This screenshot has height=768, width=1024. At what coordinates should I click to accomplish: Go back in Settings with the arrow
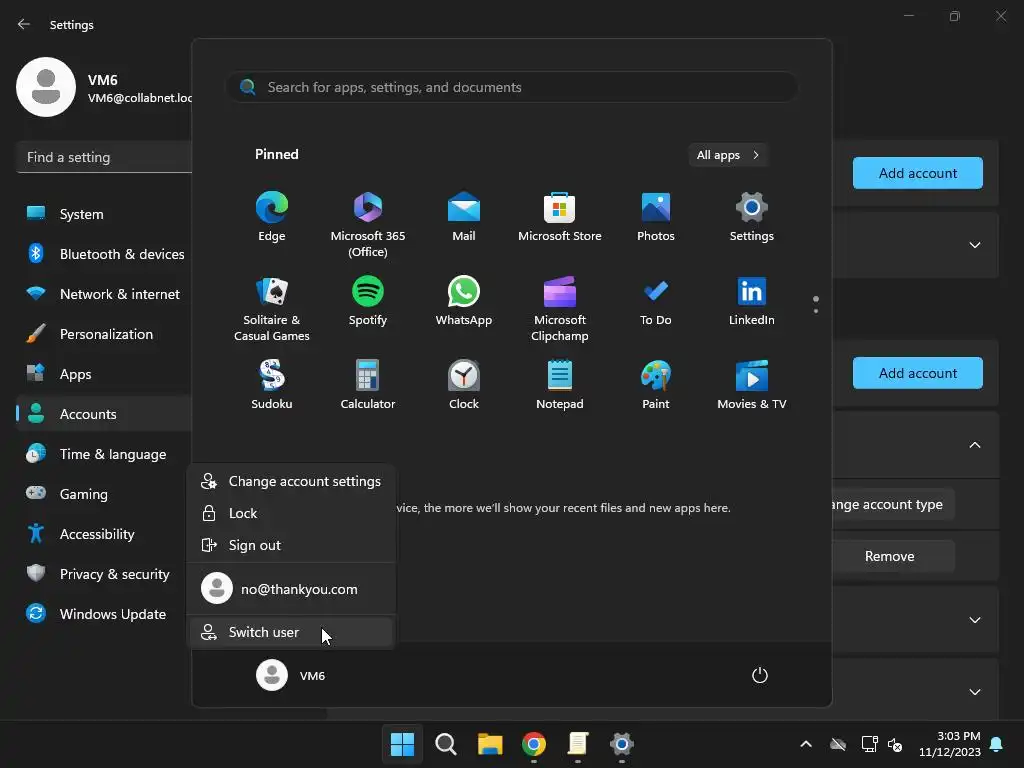tap(24, 24)
